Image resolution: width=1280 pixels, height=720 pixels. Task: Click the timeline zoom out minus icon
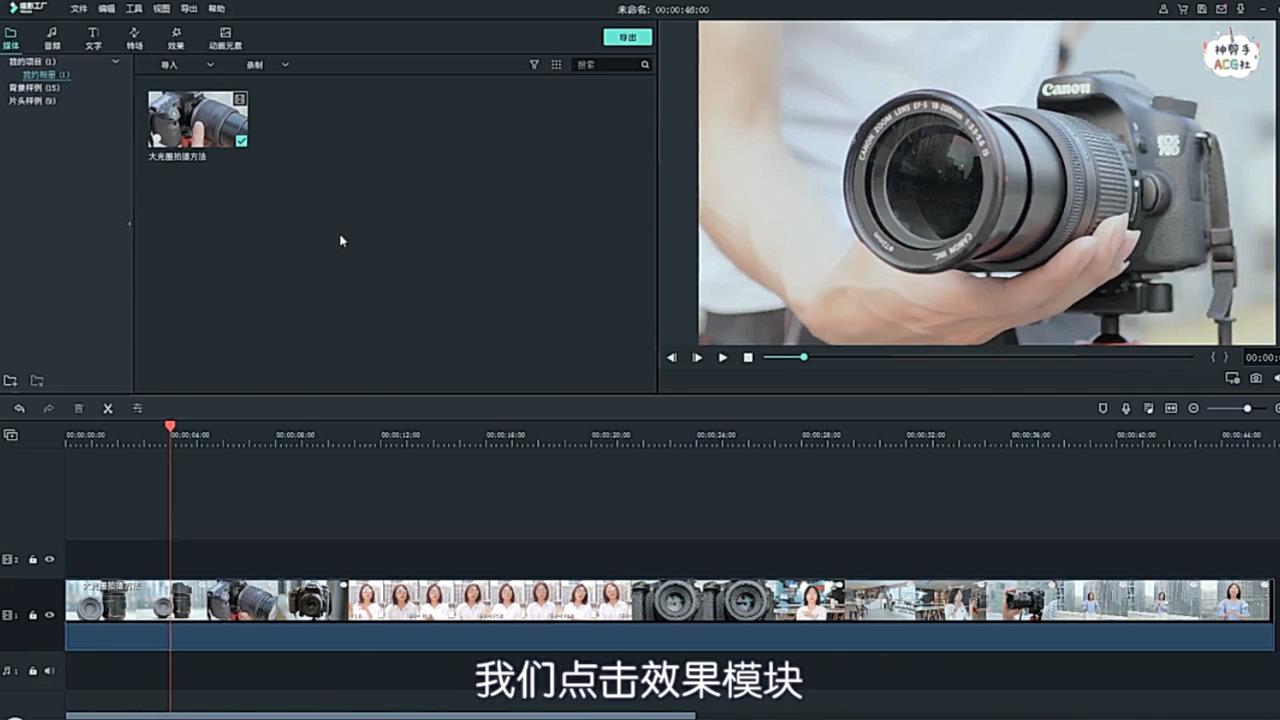(x=1193, y=409)
